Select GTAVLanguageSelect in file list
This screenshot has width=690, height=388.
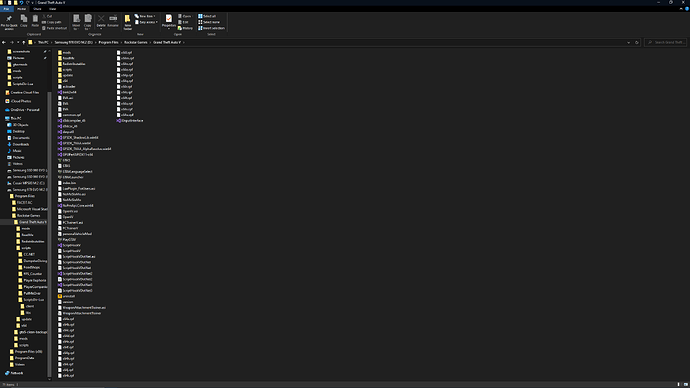75,172
